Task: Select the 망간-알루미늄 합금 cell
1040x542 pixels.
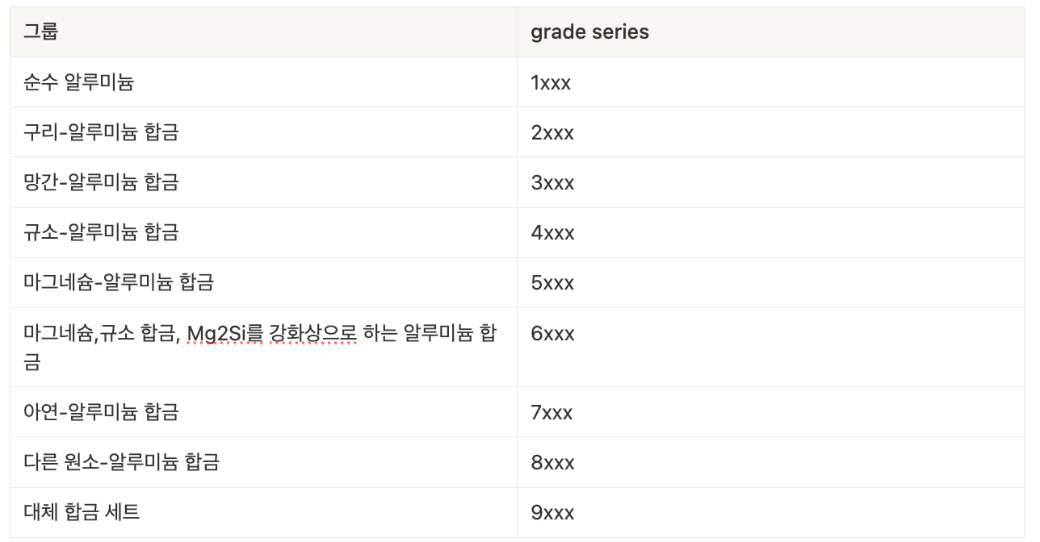Action: (x=263, y=182)
